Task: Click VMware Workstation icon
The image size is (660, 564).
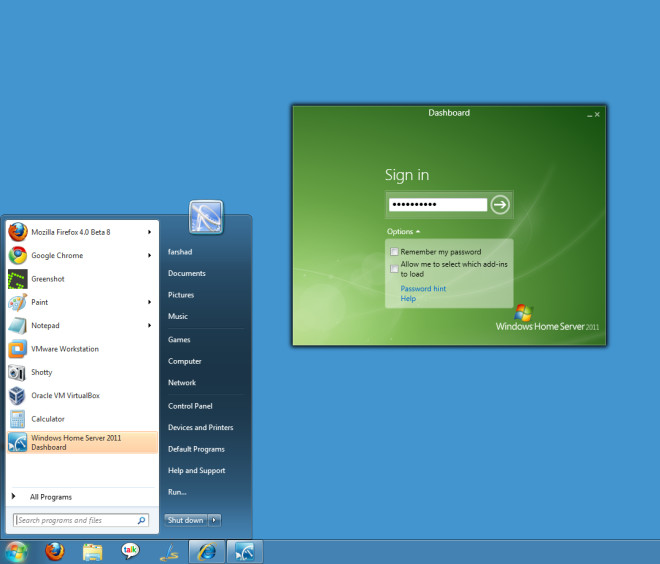Action: click(x=18, y=349)
